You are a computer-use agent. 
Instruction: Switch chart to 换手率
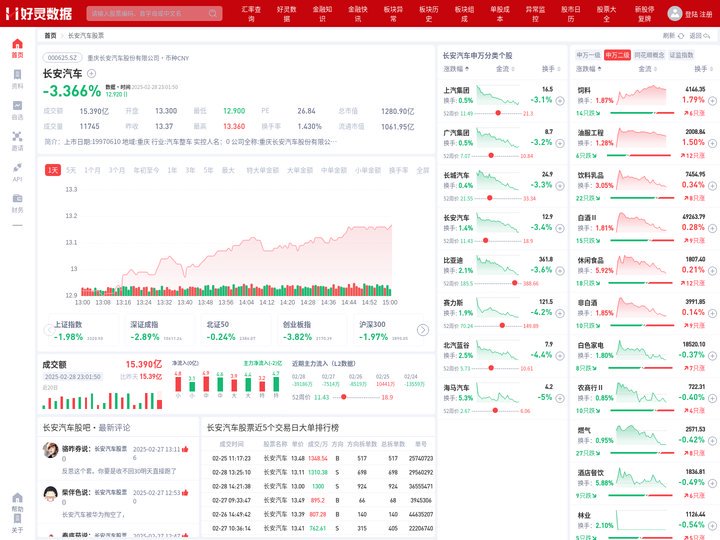point(398,170)
